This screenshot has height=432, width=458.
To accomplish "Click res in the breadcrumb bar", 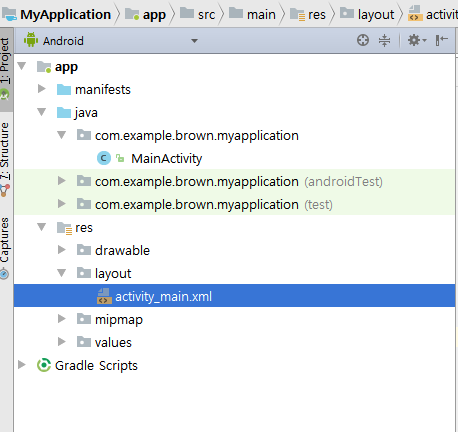I will point(308,15).
